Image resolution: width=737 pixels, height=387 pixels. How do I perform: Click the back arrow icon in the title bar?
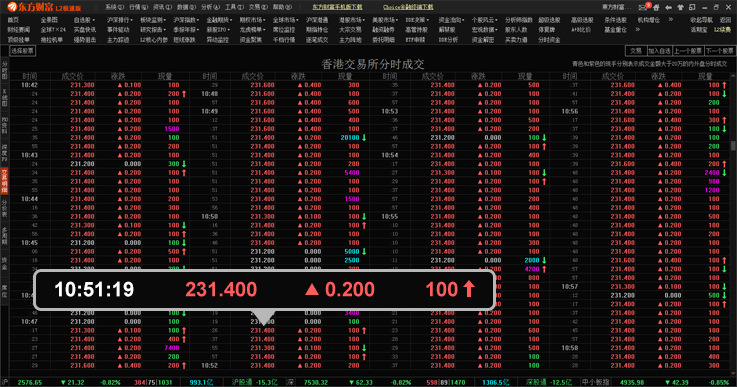pos(668,8)
